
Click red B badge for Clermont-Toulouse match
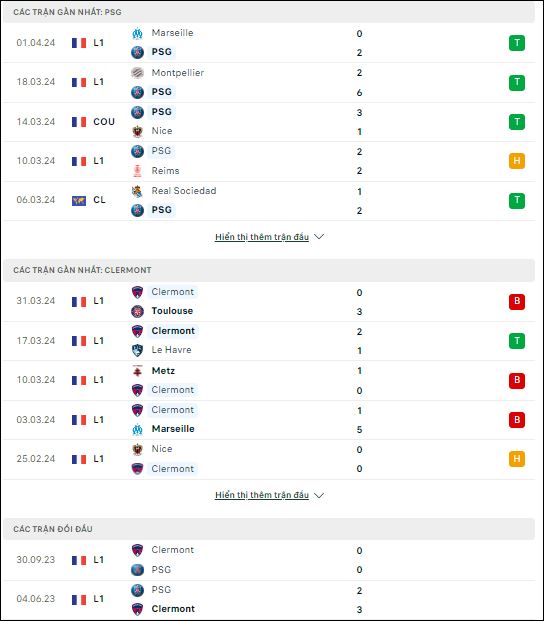click(x=517, y=301)
